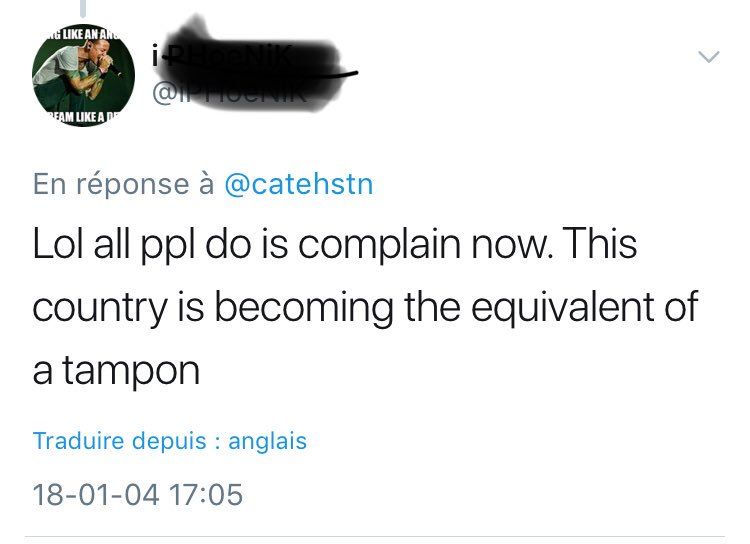
Task: Click the 17:05 time portion
Action: point(206,494)
